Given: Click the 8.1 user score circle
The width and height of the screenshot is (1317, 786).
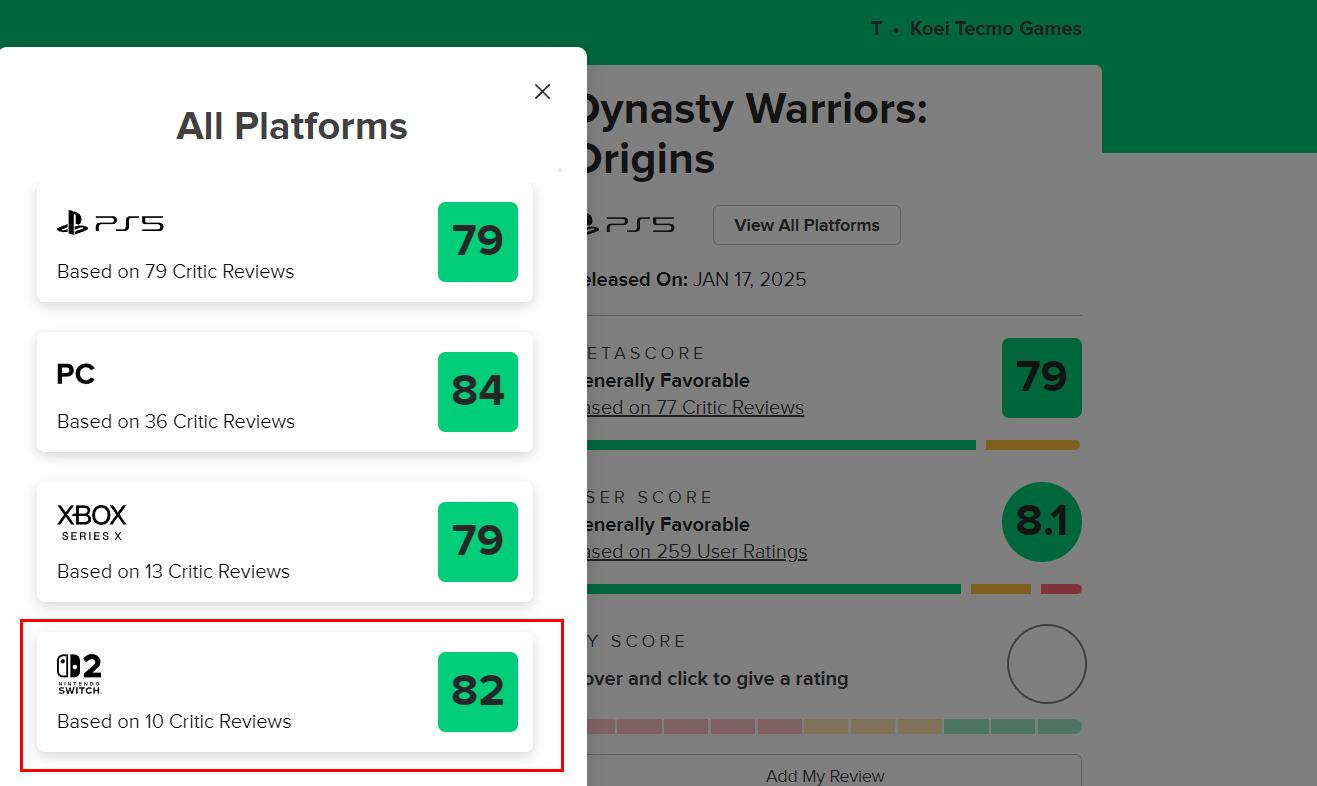Looking at the screenshot, I should [1041, 522].
